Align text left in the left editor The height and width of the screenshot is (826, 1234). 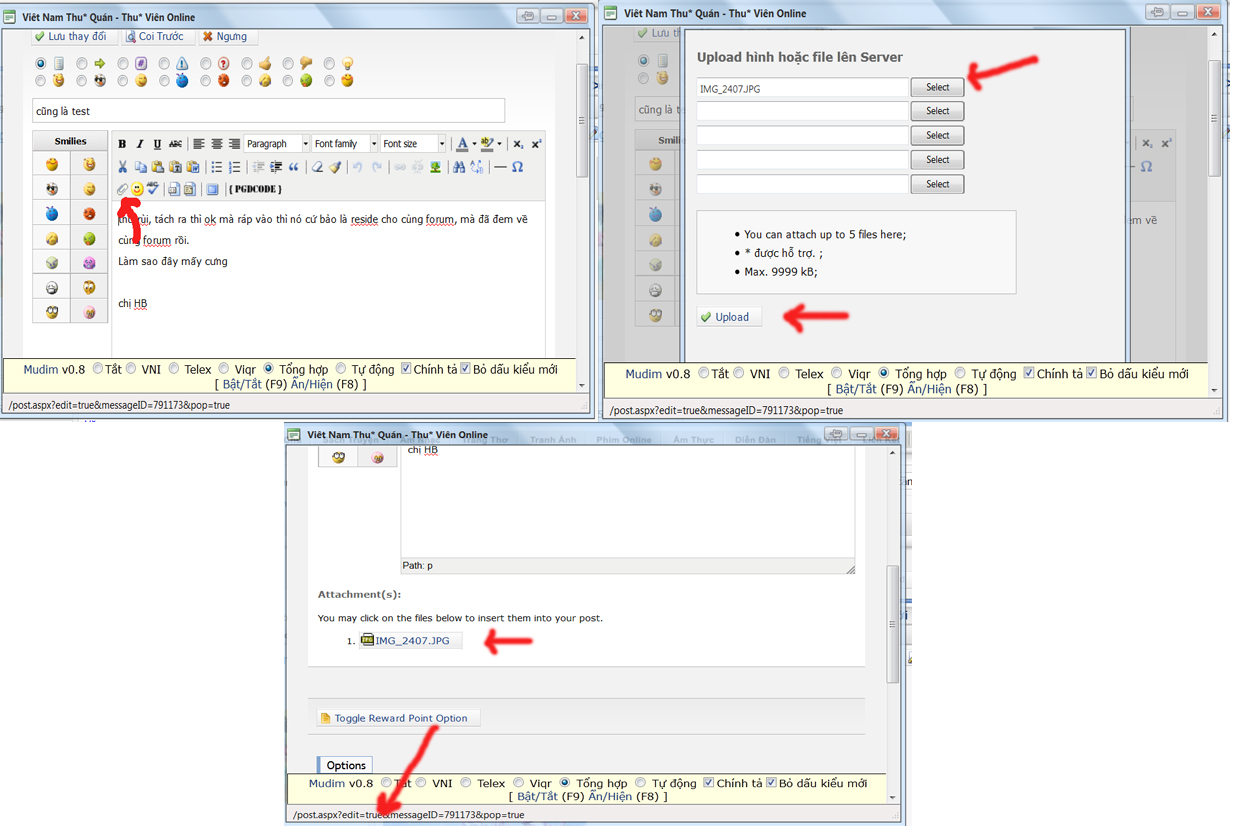pos(199,144)
